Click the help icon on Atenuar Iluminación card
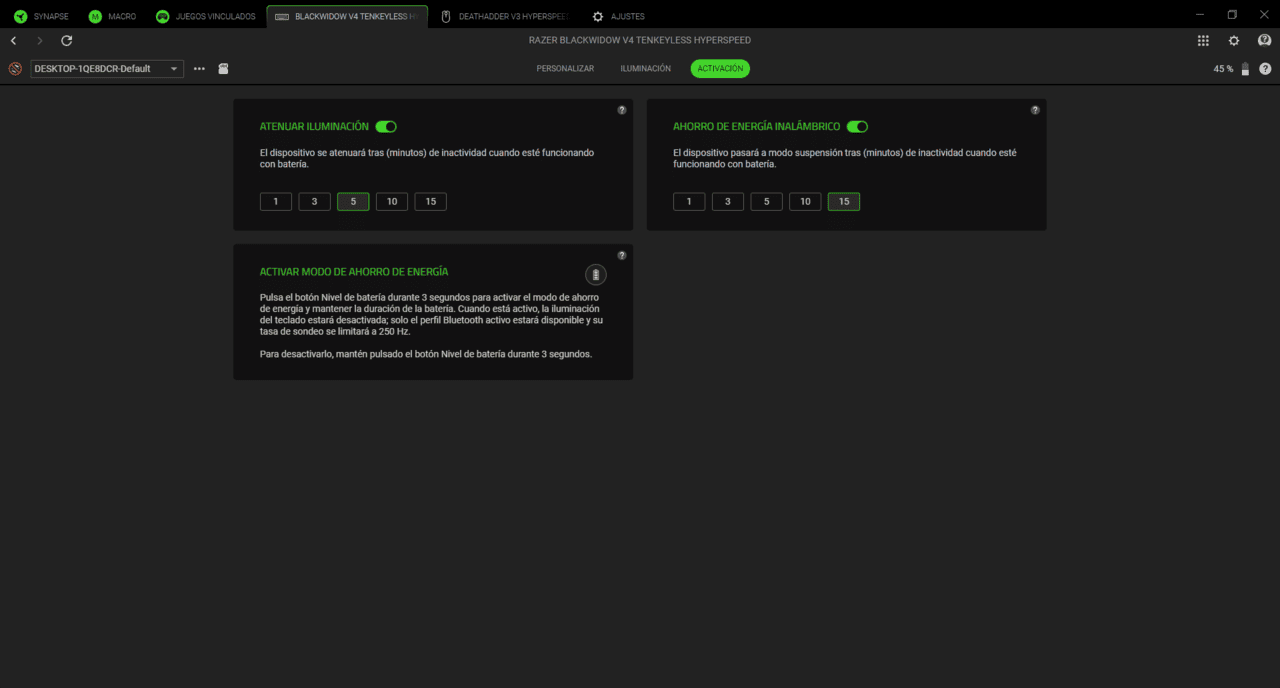 622,110
